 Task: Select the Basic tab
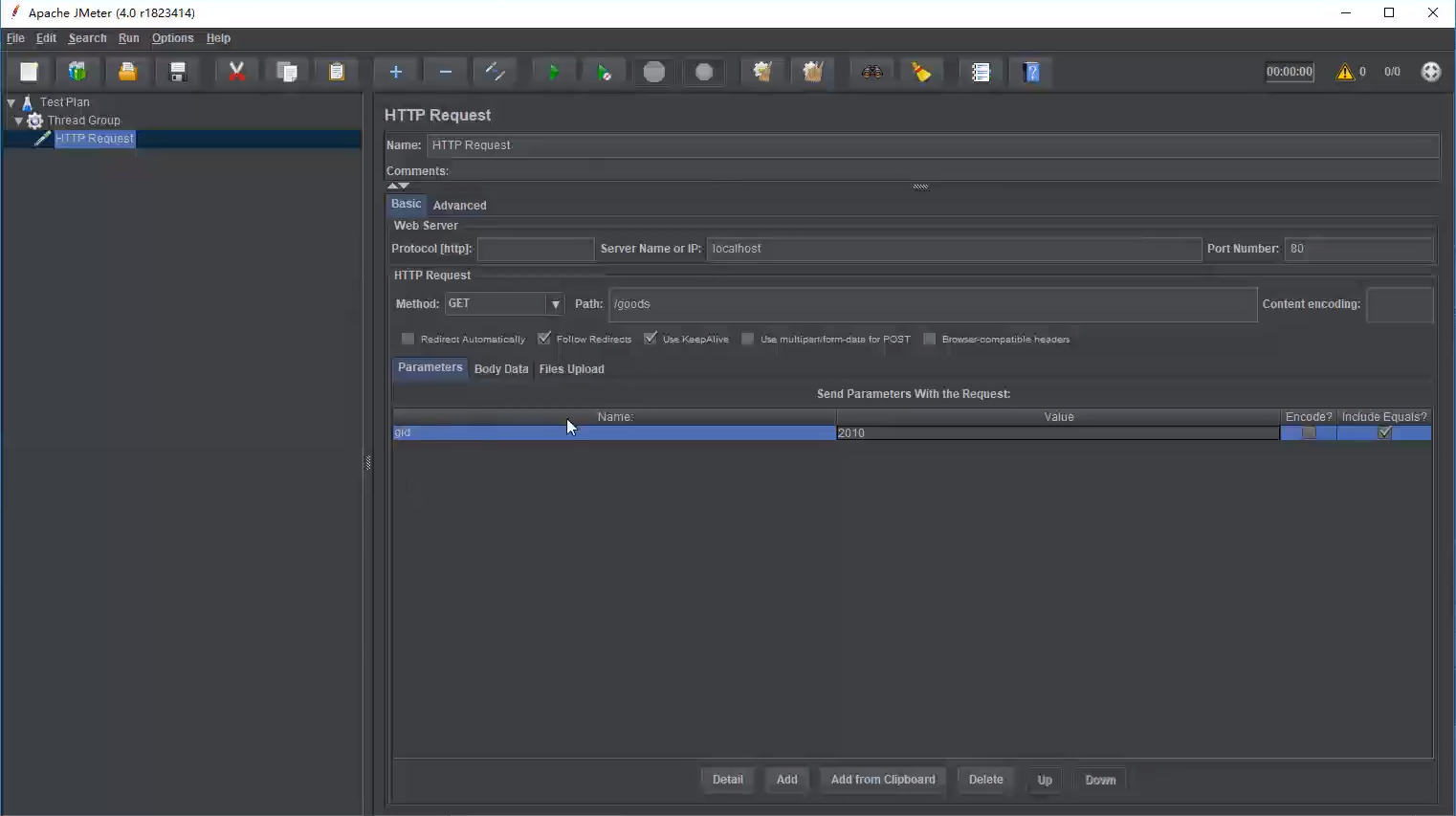(407, 204)
